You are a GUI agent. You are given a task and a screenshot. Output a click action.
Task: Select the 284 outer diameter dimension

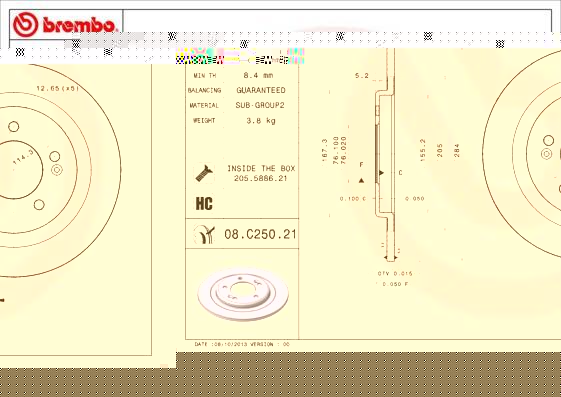pyautogui.click(x=457, y=150)
